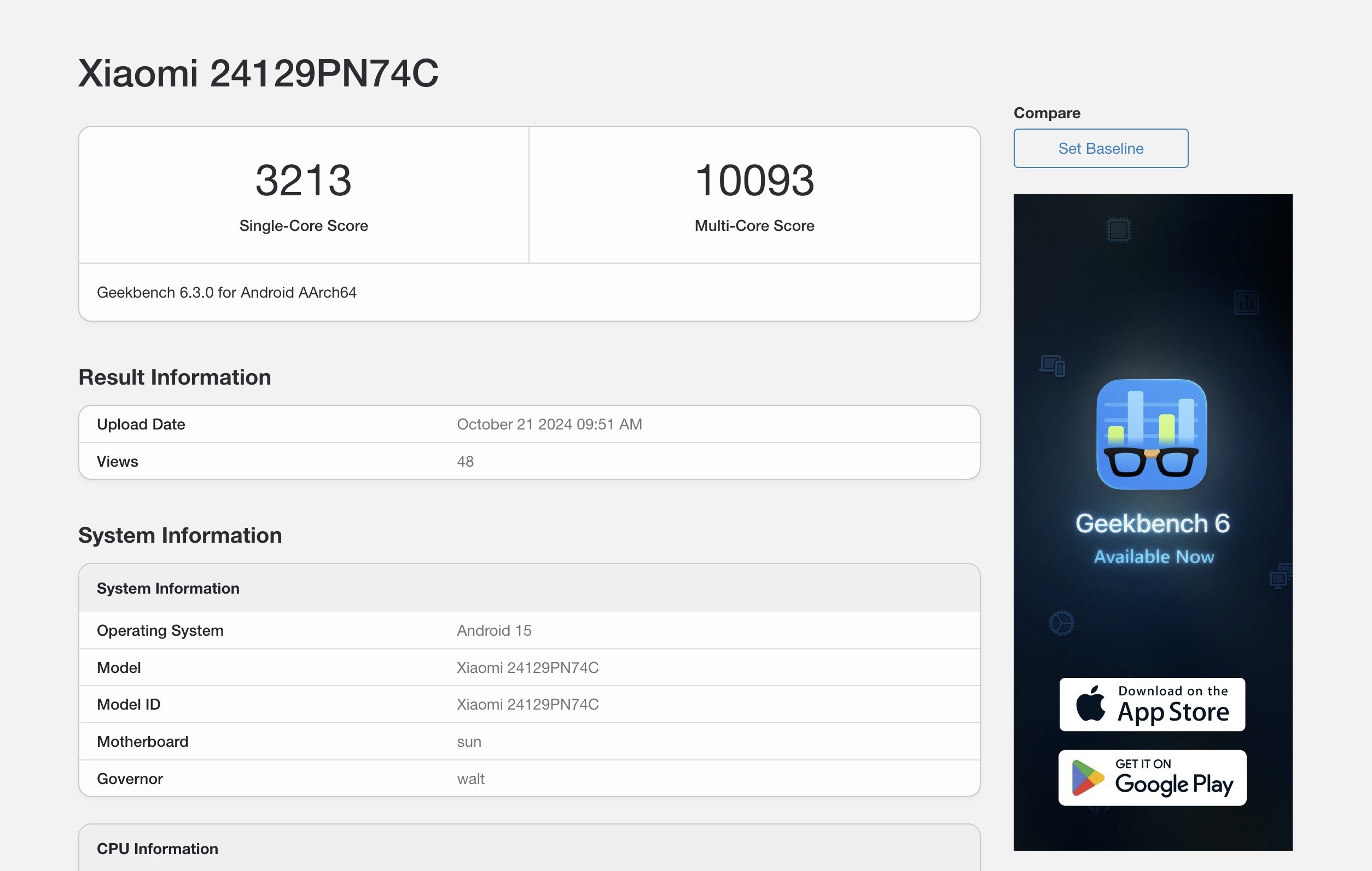Click the Motherboard label
The width and height of the screenshot is (1372, 871).
pos(142,742)
